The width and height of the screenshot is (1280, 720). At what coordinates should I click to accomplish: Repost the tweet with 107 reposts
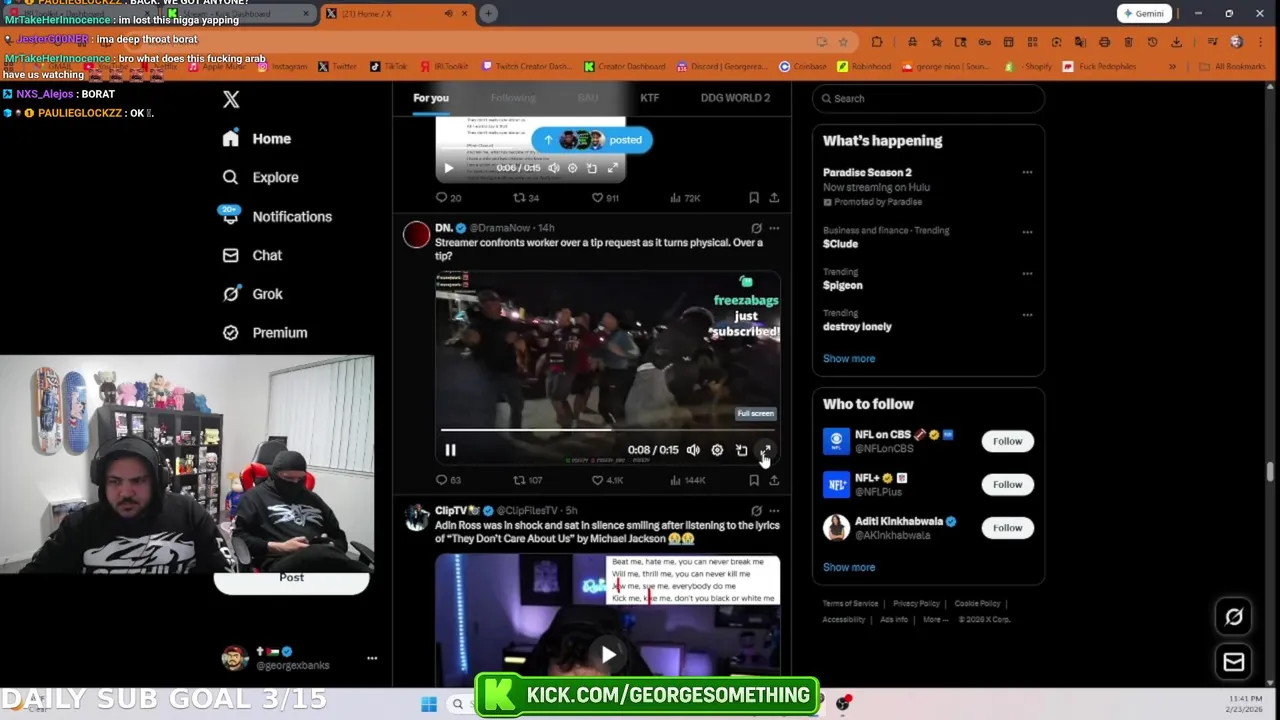(x=528, y=480)
